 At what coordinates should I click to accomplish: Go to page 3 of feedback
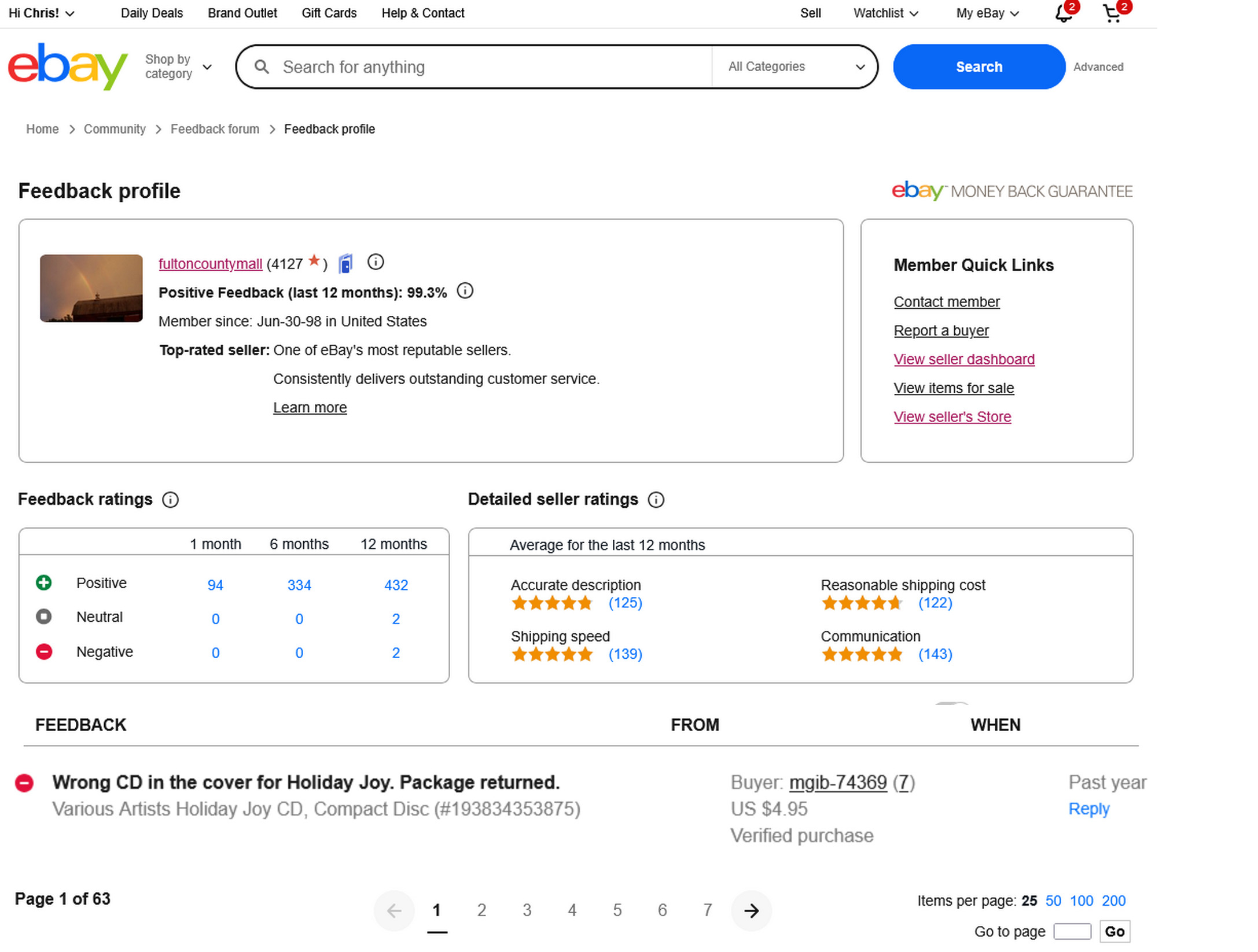pyautogui.click(x=527, y=910)
